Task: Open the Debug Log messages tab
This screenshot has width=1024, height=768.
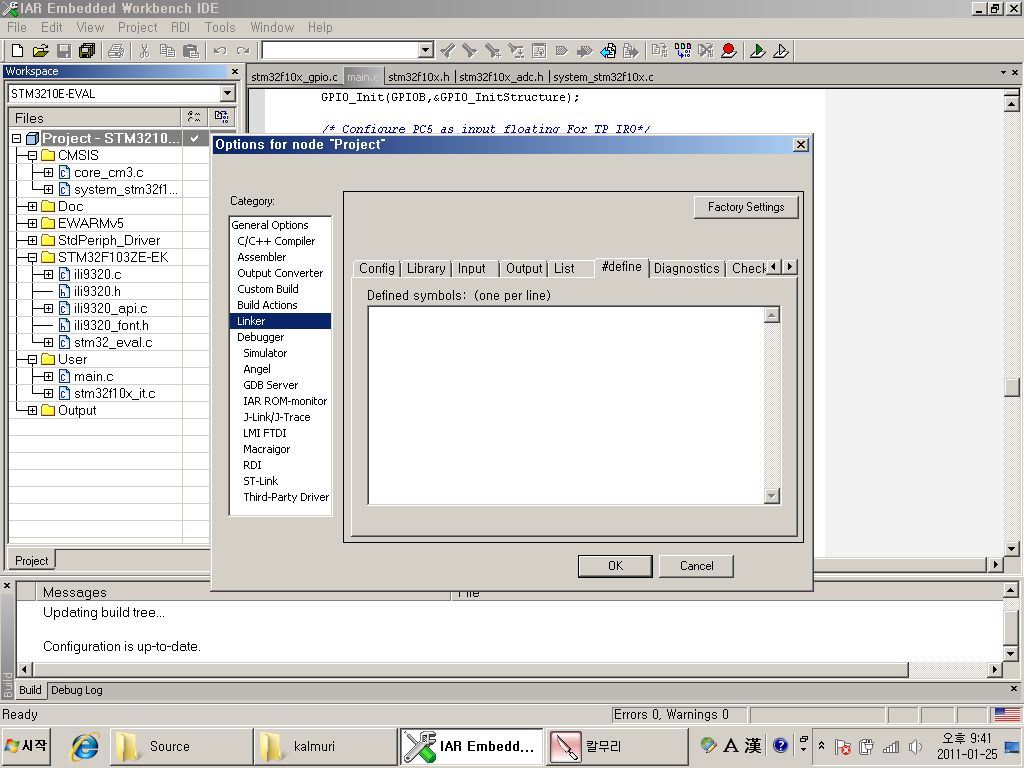Action: [x=76, y=690]
